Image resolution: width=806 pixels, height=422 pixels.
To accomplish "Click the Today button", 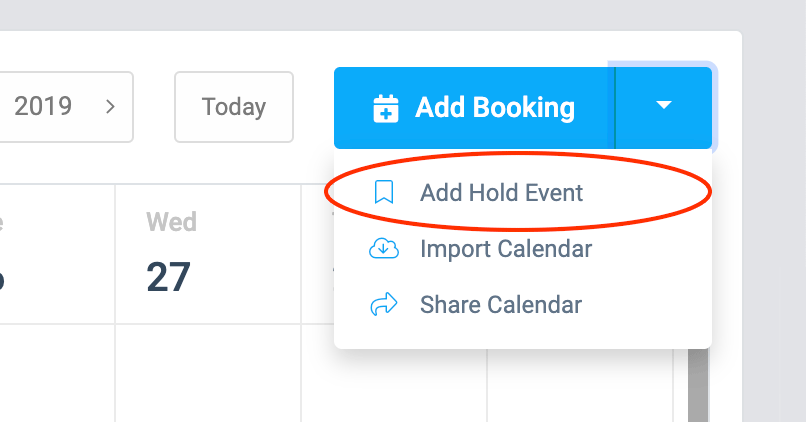I will point(234,107).
